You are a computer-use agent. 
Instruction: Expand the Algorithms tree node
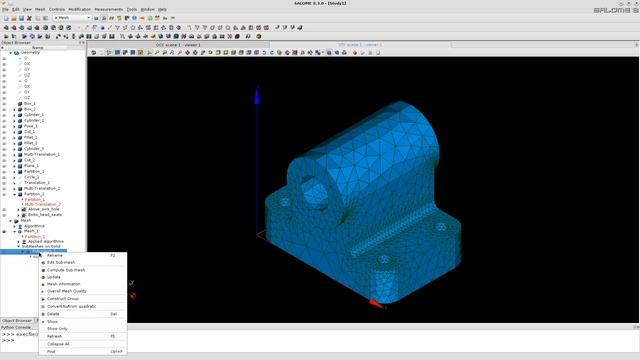(x=14, y=226)
